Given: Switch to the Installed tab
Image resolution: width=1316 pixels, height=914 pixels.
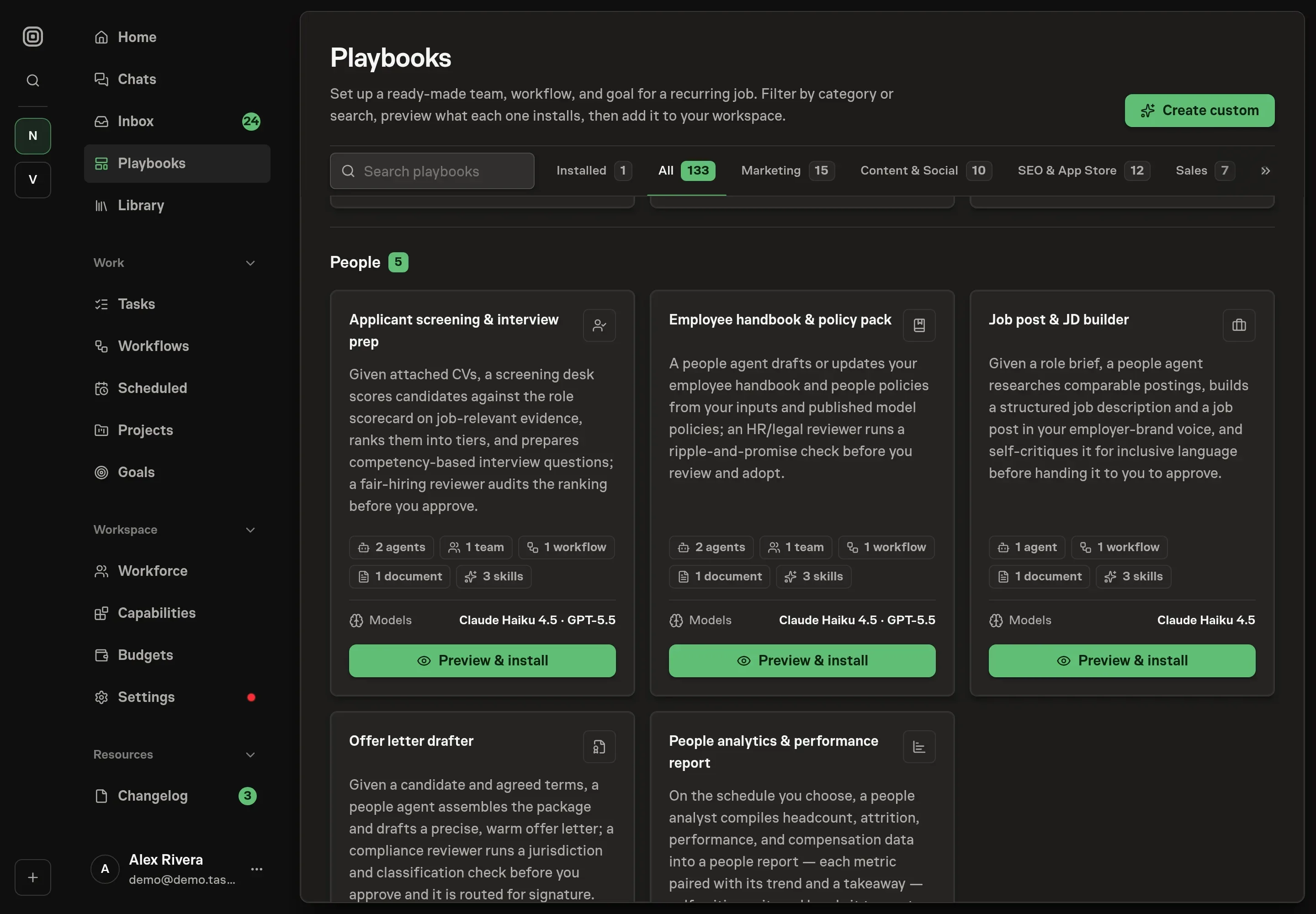Looking at the screenshot, I should (x=594, y=170).
